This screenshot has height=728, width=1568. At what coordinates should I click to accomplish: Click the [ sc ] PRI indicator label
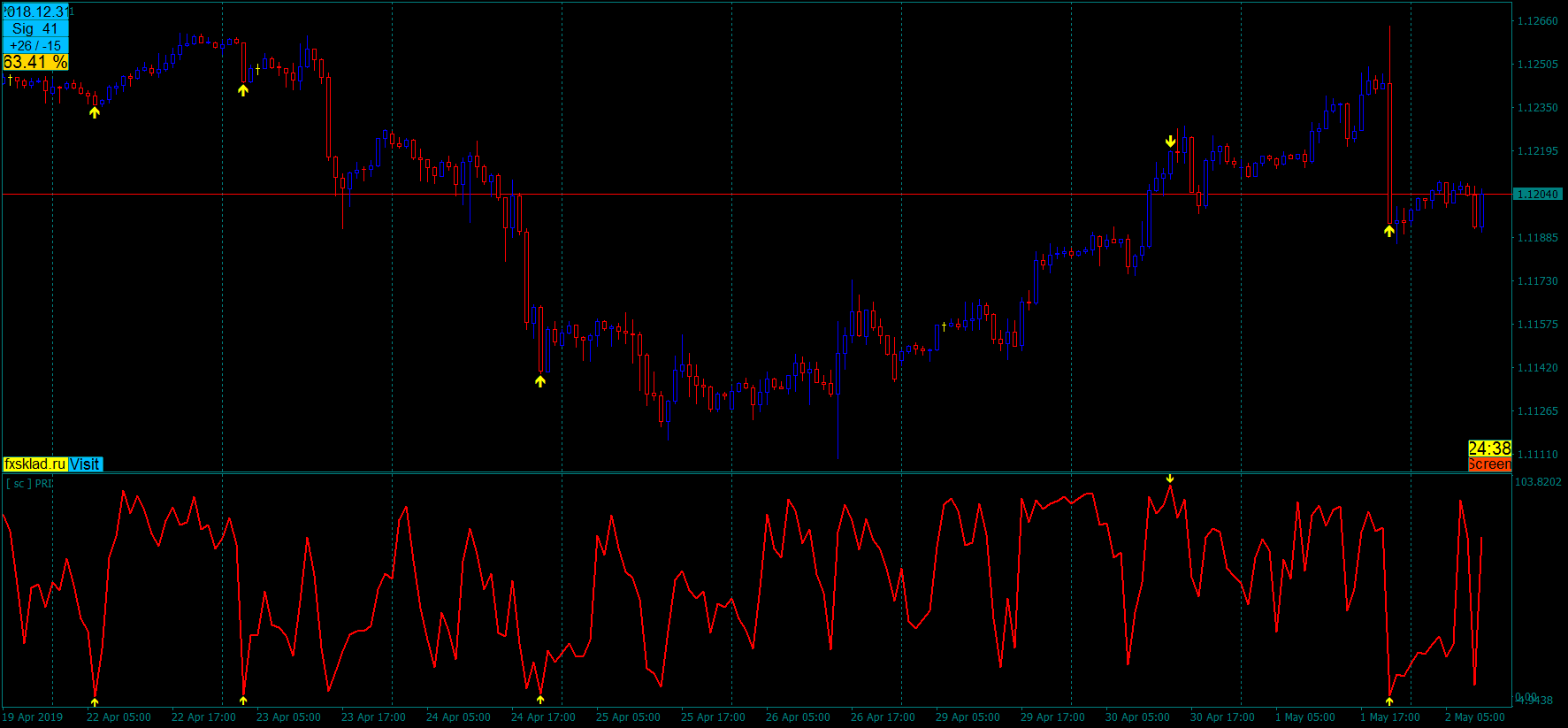click(29, 484)
